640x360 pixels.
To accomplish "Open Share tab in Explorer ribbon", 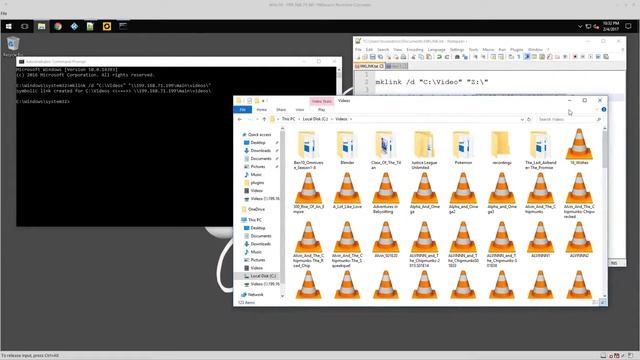I will (x=281, y=109).
